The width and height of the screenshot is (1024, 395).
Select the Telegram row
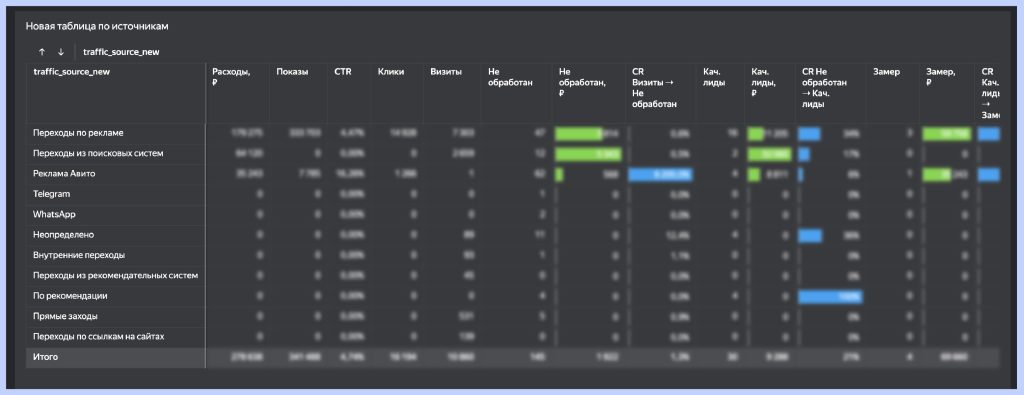(x=513, y=195)
